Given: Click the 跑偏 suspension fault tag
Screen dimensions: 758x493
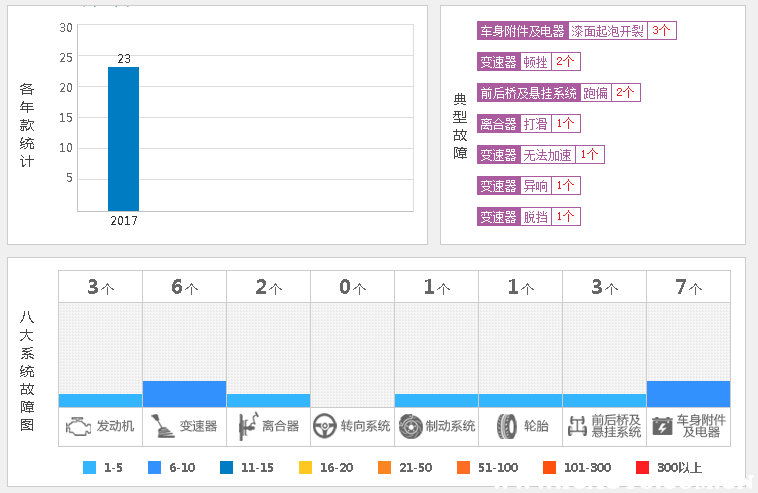Looking at the screenshot, I should point(595,93).
